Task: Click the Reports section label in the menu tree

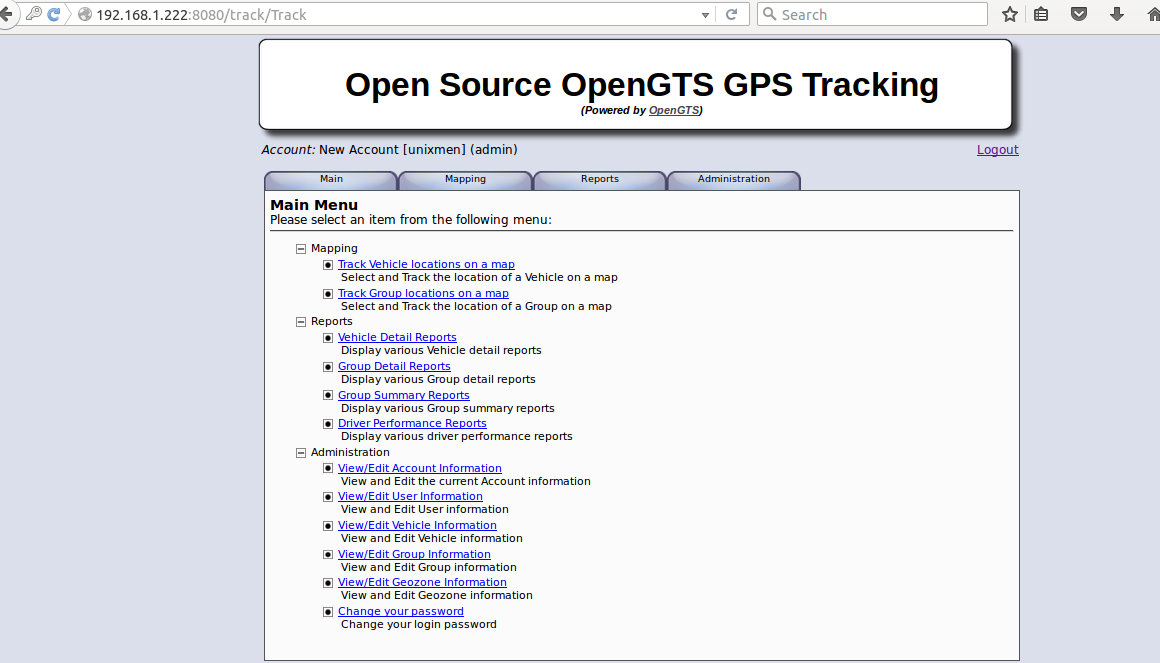Action: pyautogui.click(x=331, y=321)
